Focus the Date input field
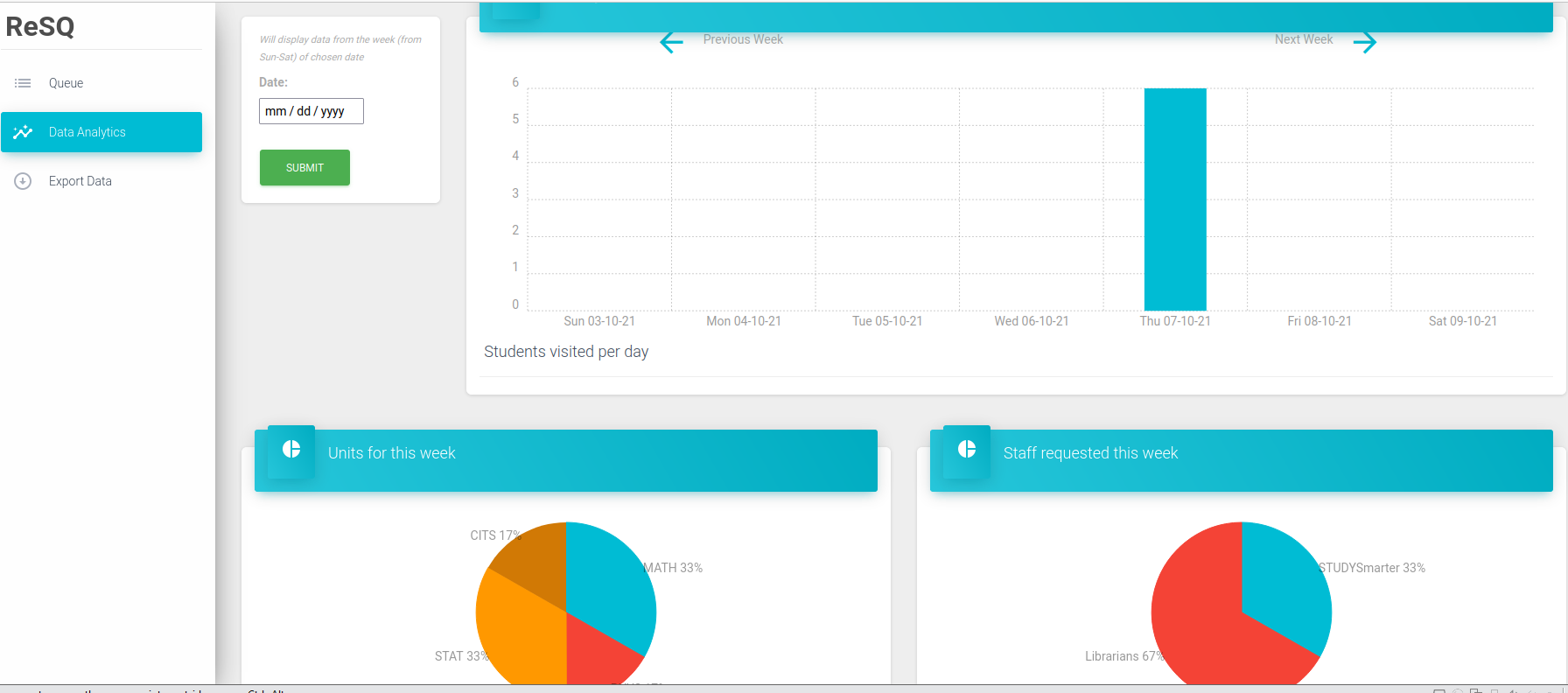Screen dimensions: 1568x693 click(311, 111)
